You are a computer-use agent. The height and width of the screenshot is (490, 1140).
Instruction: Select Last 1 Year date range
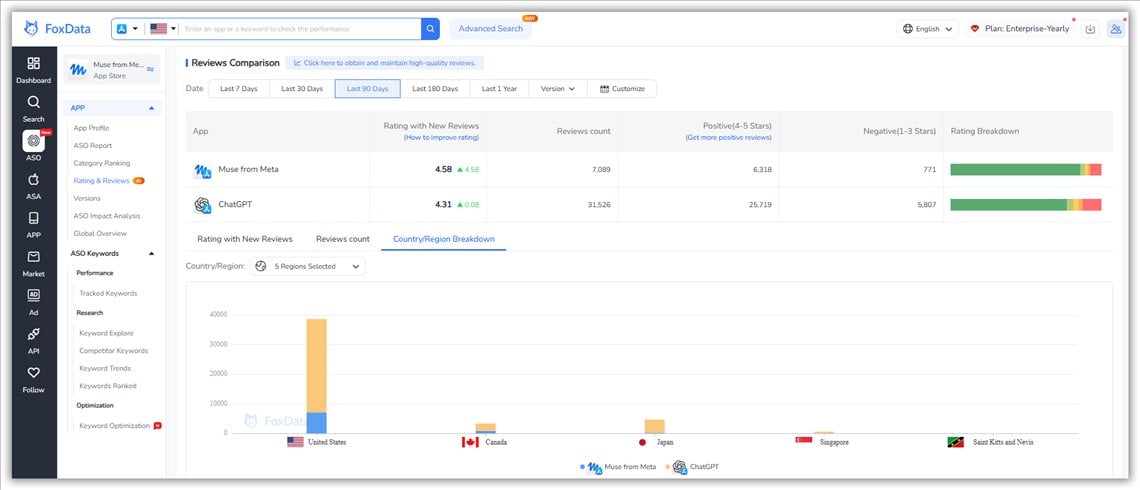tap(499, 89)
